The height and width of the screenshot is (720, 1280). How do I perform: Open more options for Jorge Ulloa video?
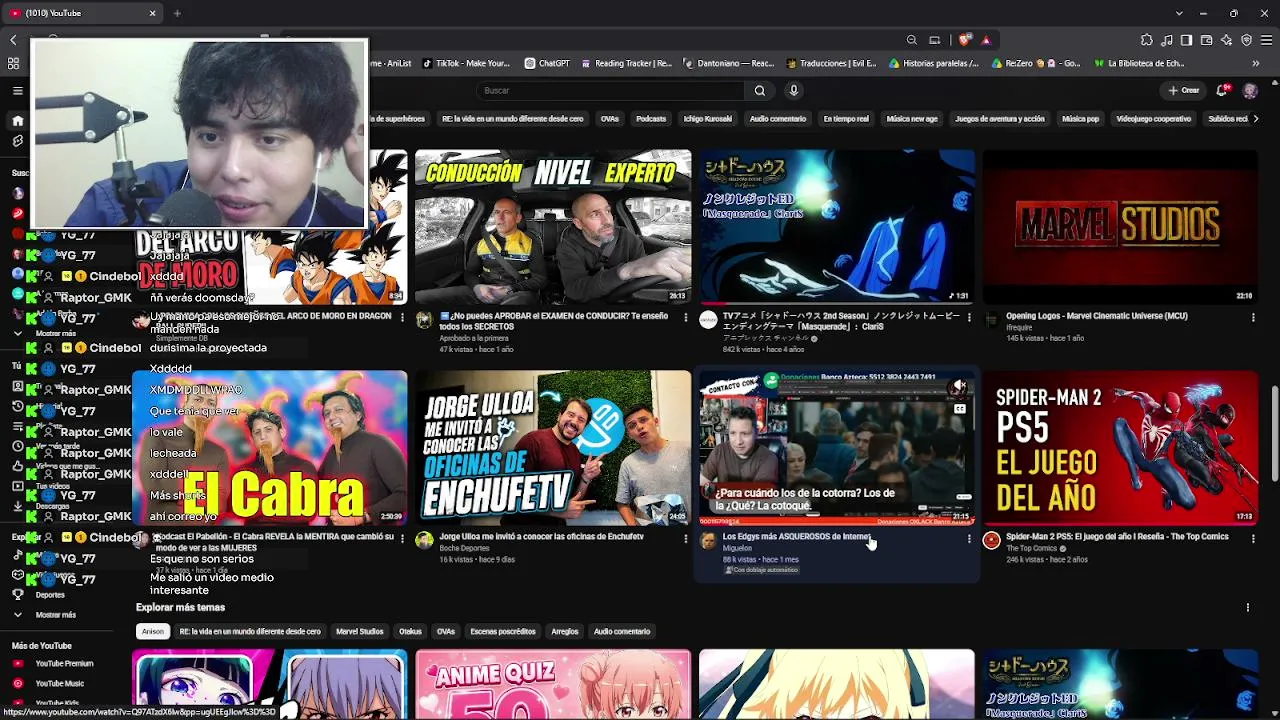pos(685,539)
